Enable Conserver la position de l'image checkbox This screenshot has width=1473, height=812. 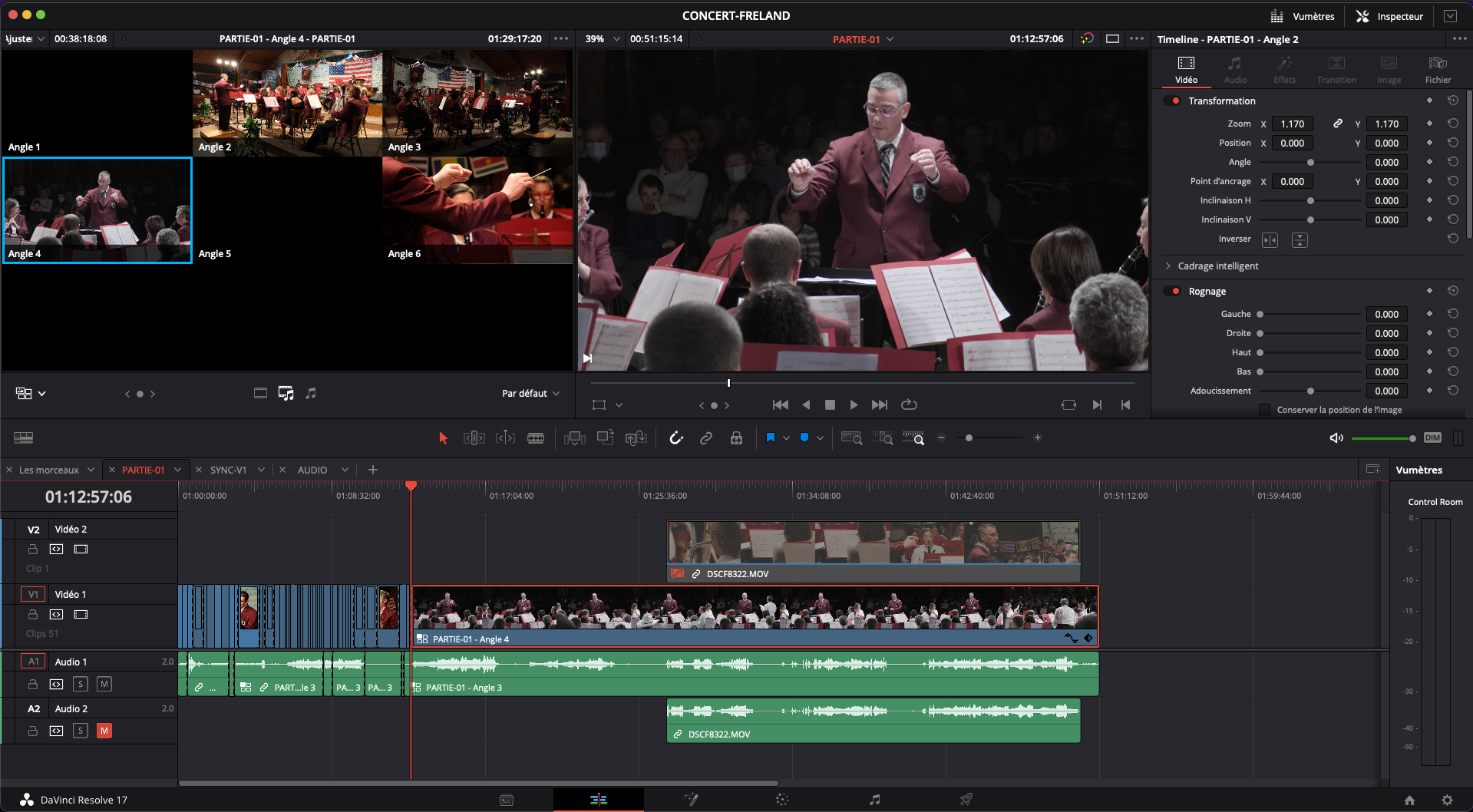[1264, 410]
